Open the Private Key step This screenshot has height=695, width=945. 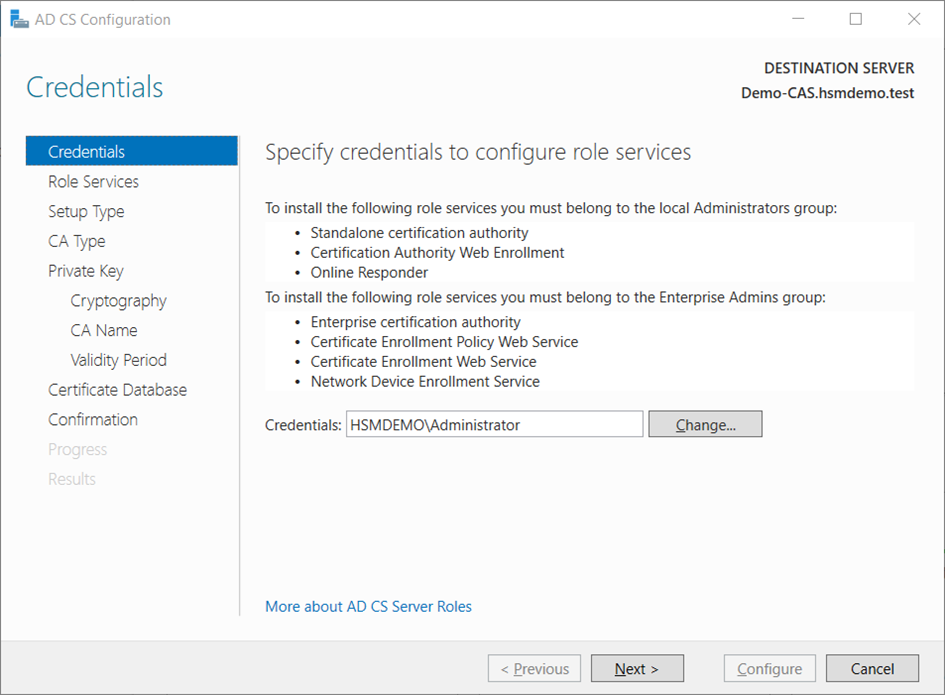click(85, 271)
